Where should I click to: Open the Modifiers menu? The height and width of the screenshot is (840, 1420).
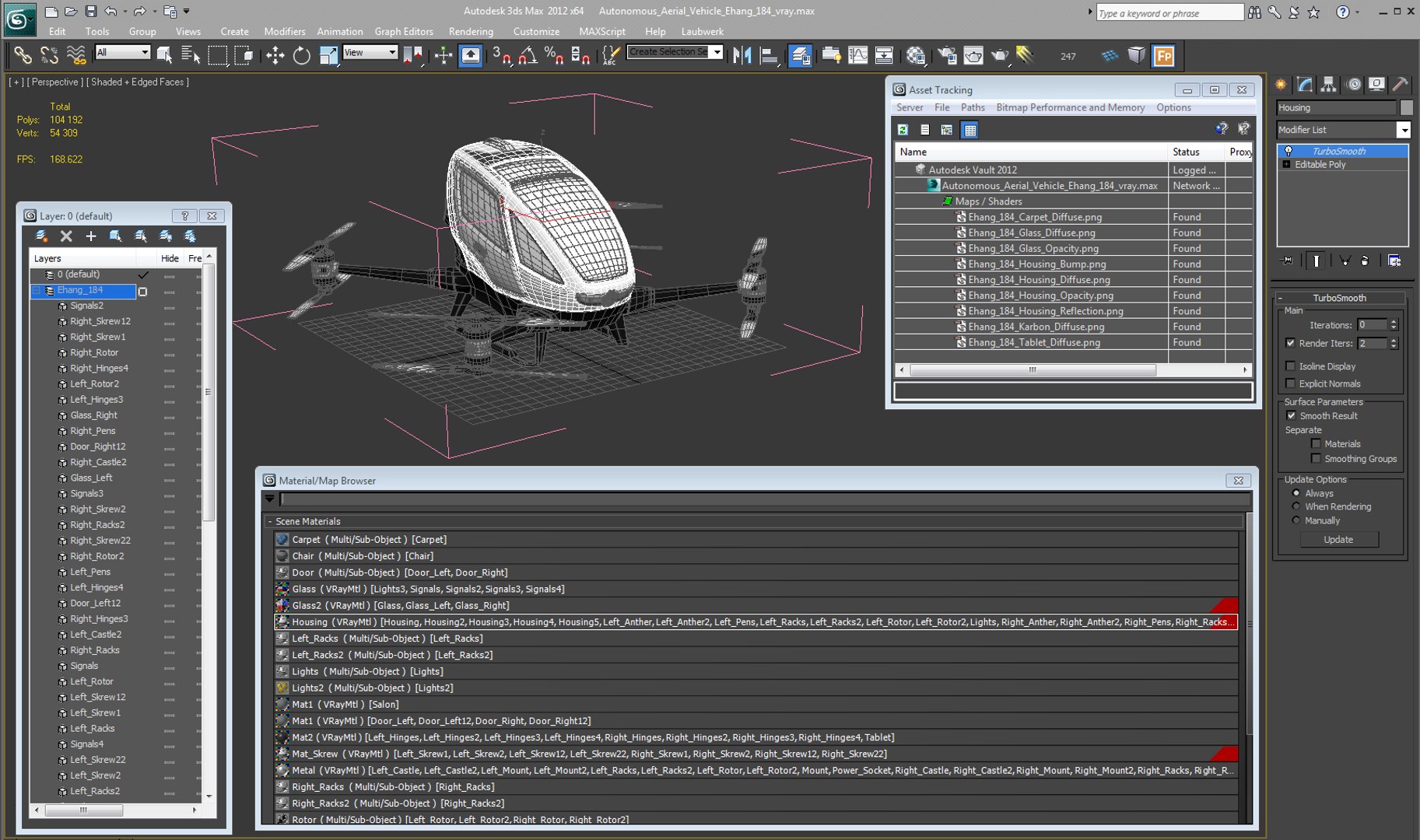point(285,32)
